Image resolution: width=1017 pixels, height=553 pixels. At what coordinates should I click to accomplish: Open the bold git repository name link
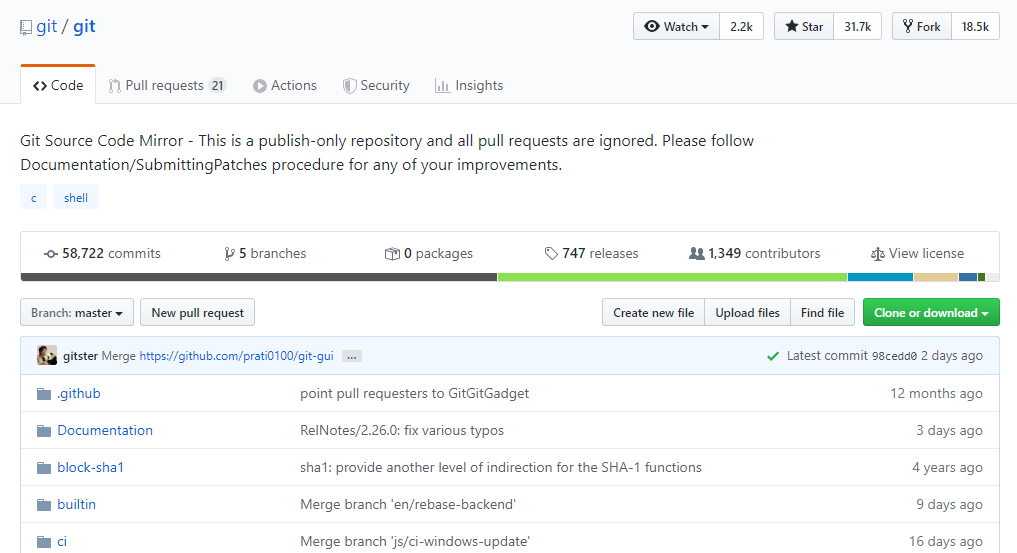pyautogui.click(x=84, y=27)
